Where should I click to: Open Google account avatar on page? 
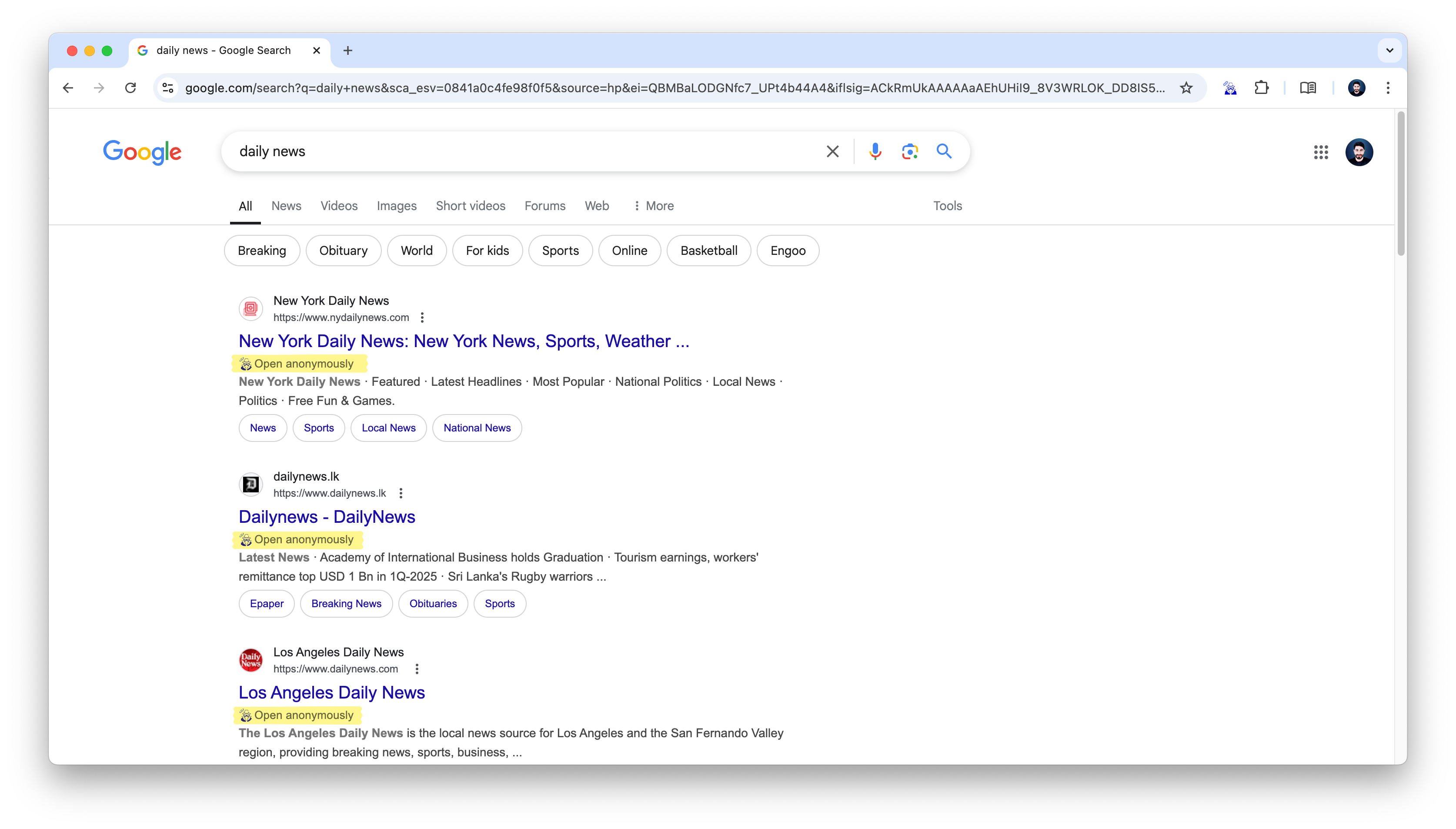tap(1359, 152)
